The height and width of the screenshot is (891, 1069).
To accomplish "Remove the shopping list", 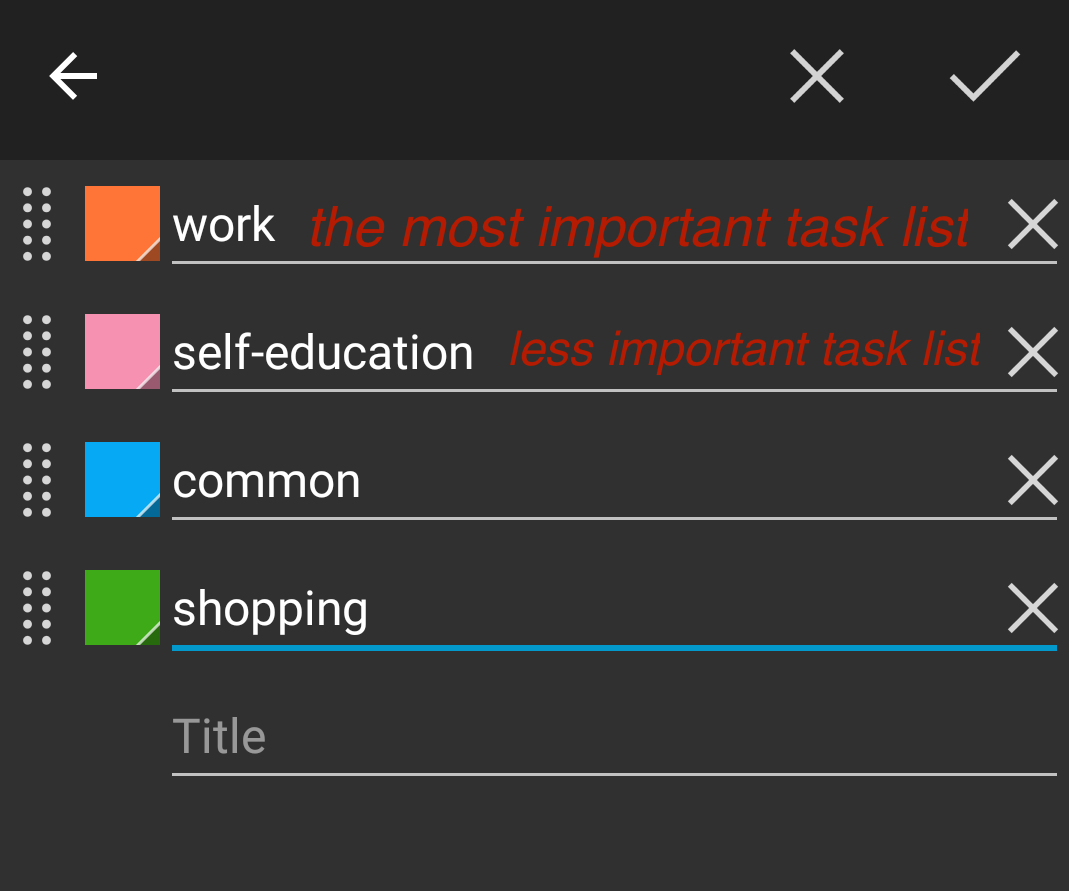I will 1032,608.
